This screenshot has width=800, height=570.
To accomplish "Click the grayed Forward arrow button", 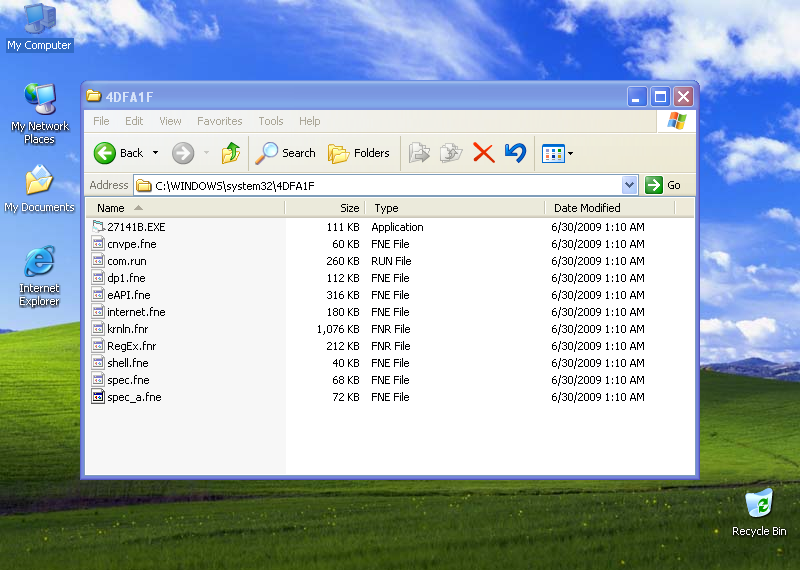I will pos(183,153).
